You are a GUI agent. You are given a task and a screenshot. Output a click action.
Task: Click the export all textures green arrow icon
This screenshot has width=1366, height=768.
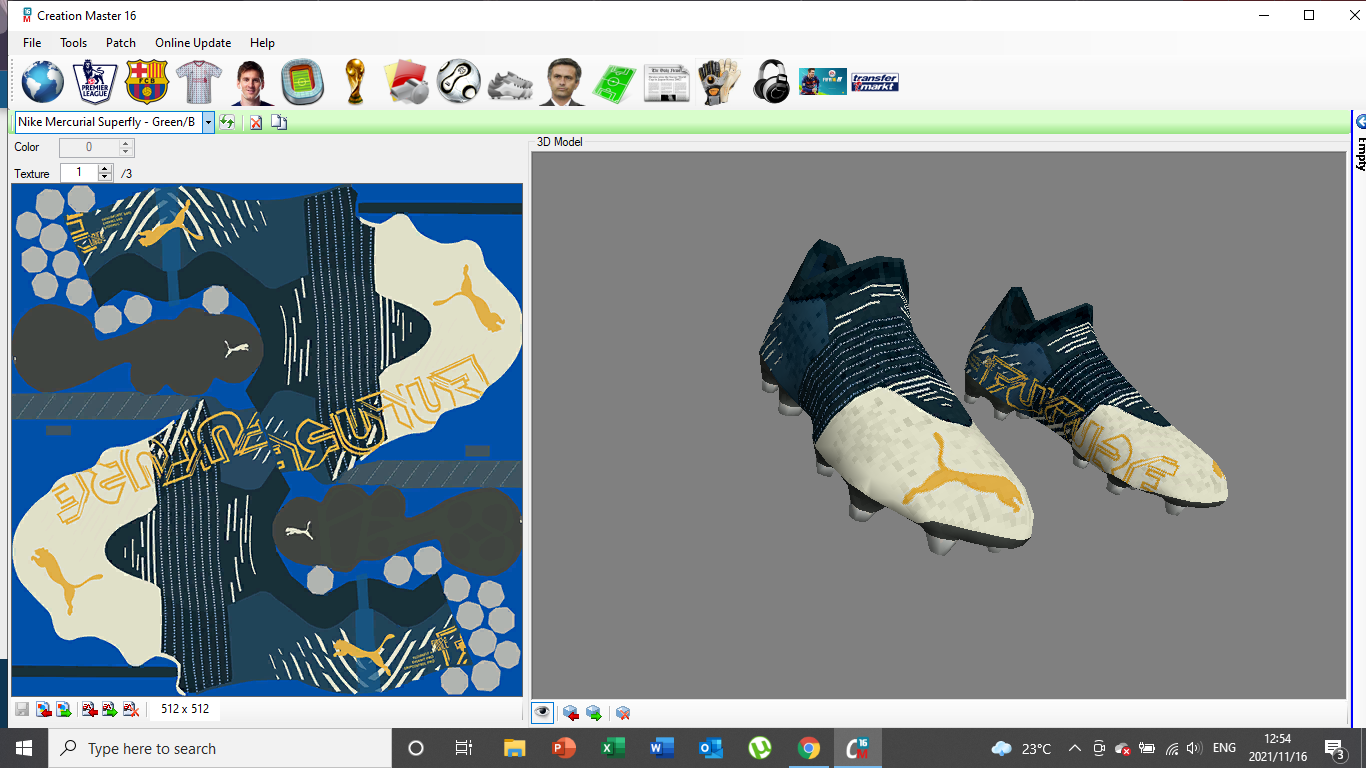110,709
